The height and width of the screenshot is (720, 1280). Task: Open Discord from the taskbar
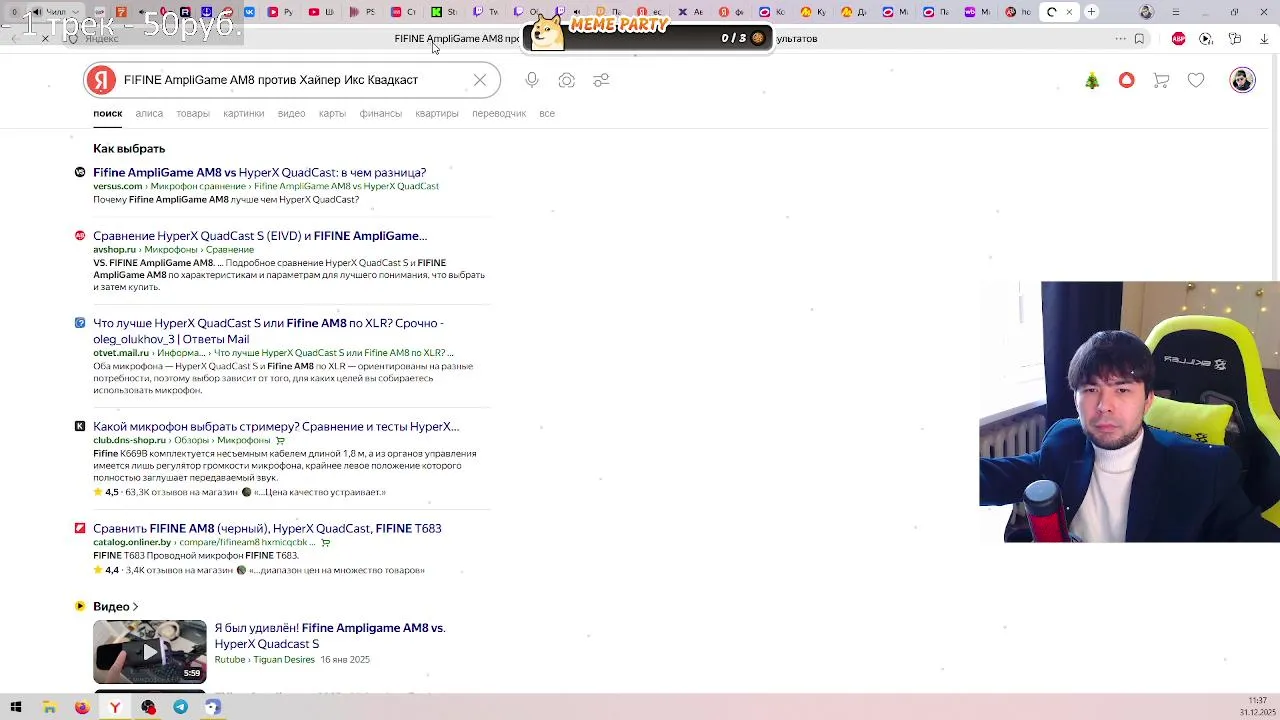[x=213, y=707]
